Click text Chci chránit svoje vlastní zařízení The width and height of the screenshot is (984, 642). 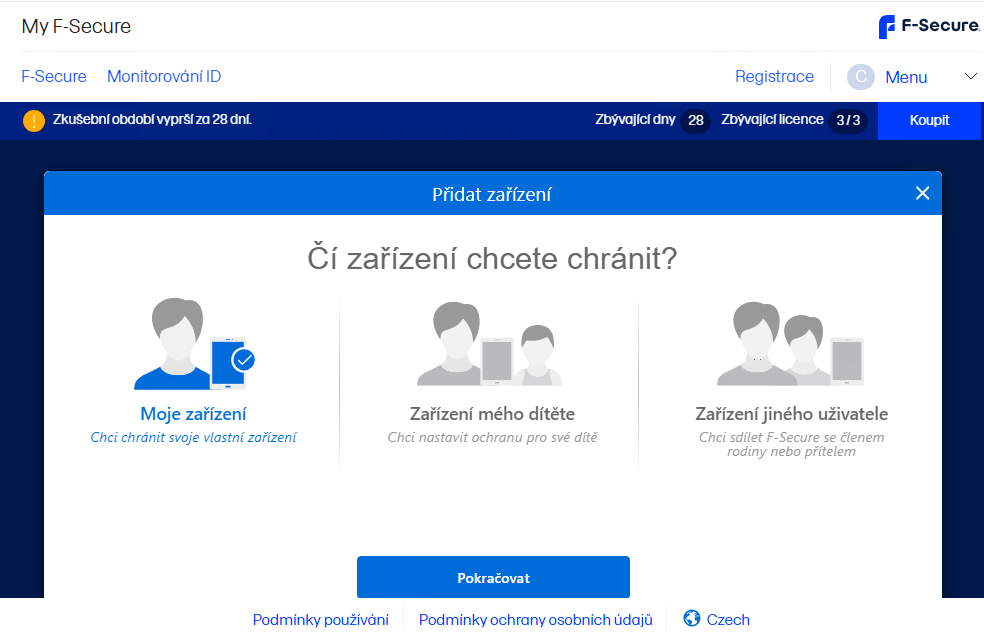193,437
